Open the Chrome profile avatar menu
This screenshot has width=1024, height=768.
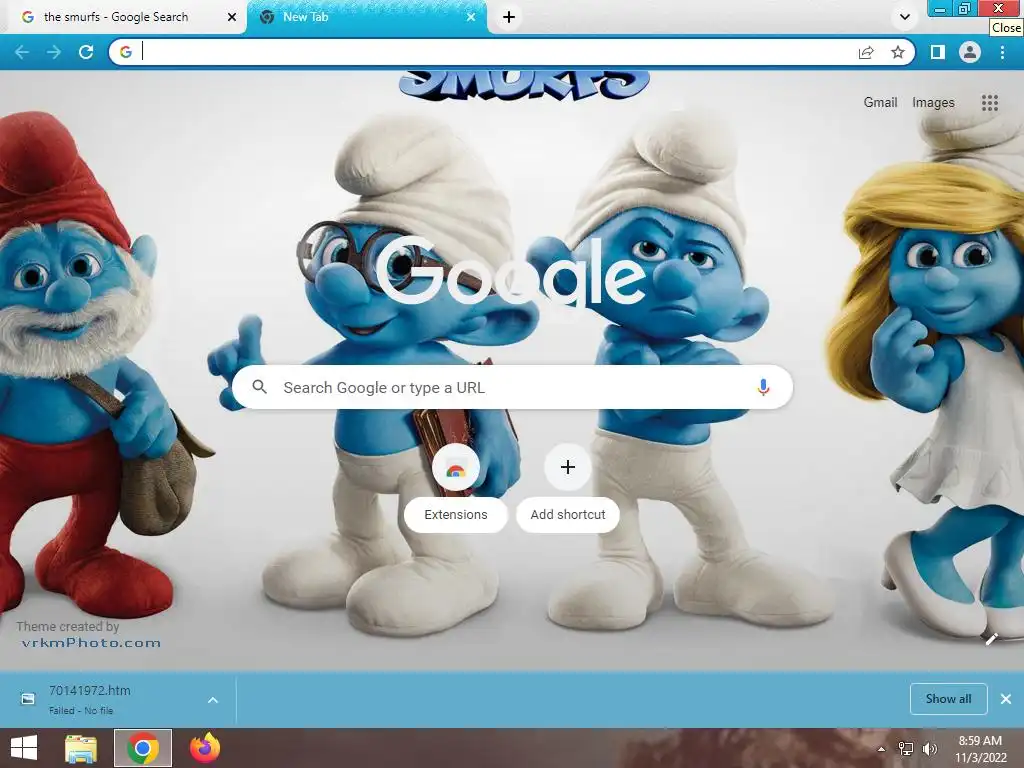[970, 52]
